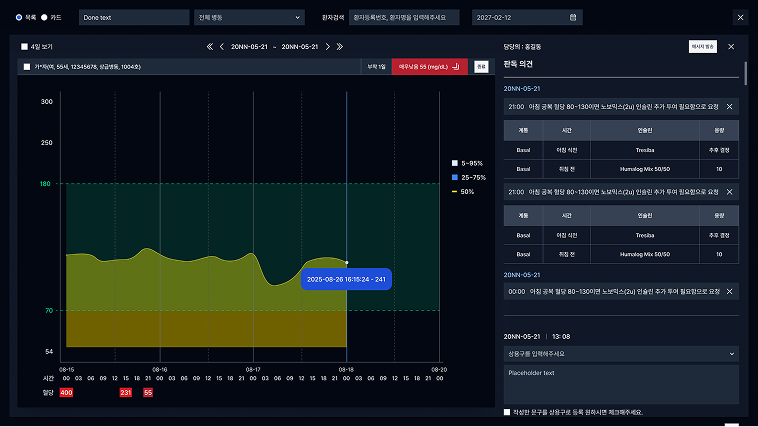This screenshot has height=427, width=758.
Task: Click the 메시지 발송 button
Action: pyautogui.click(x=702, y=46)
